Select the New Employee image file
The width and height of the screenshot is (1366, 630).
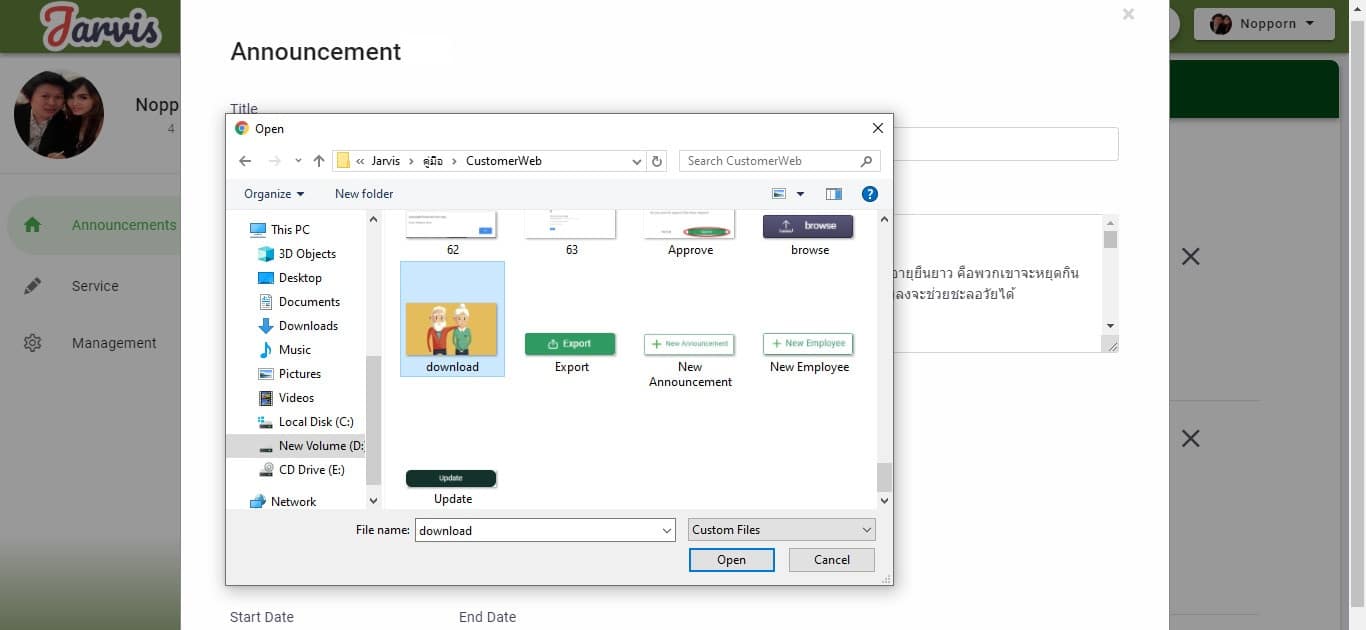point(808,352)
